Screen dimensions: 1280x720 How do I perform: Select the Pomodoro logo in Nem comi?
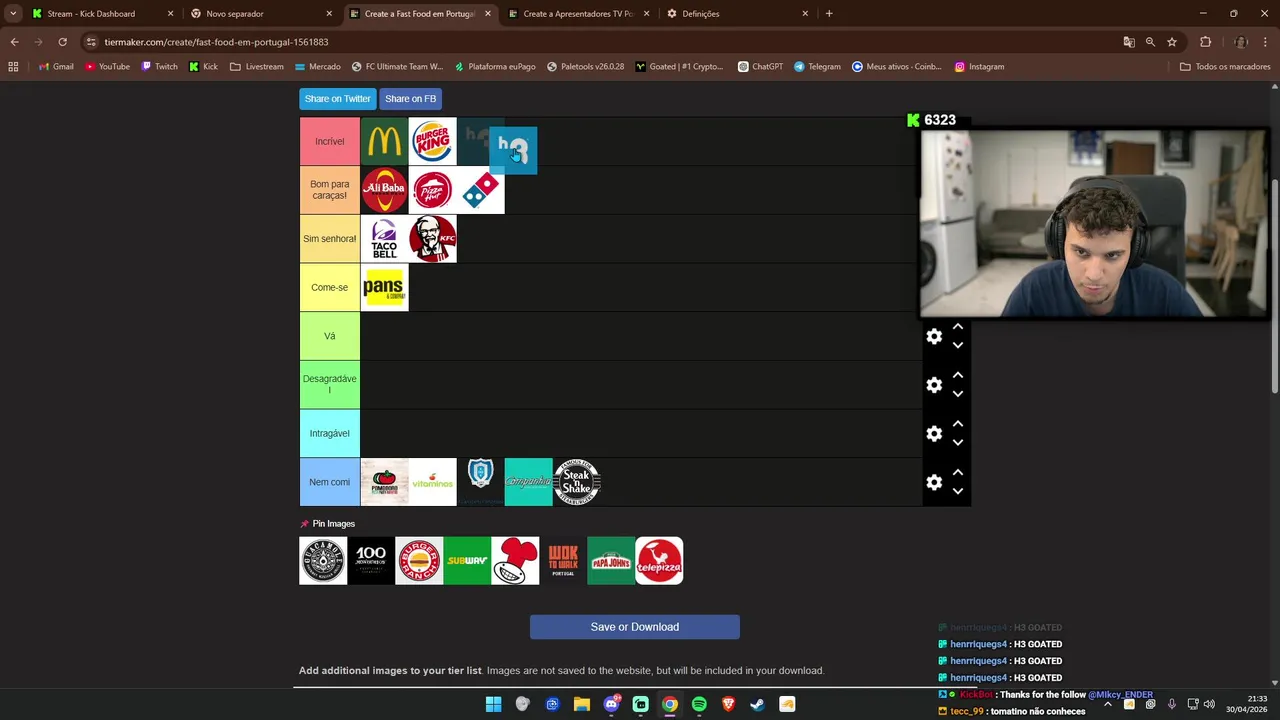pos(384,482)
